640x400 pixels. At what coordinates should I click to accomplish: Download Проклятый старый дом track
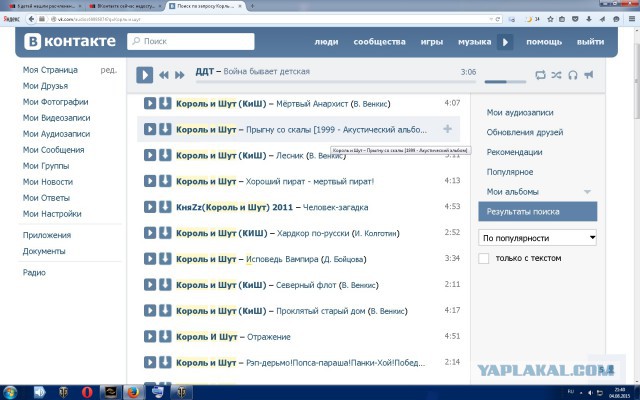pos(165,310)
